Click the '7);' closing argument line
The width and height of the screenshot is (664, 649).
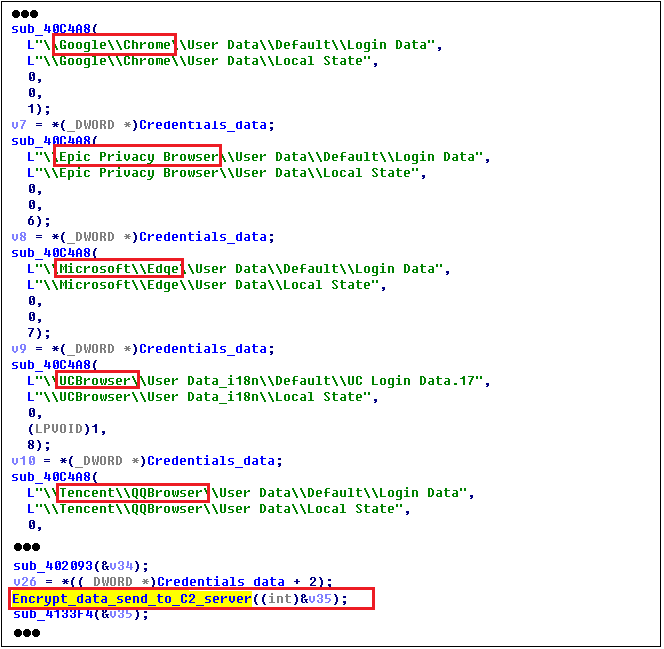point(39,333)
